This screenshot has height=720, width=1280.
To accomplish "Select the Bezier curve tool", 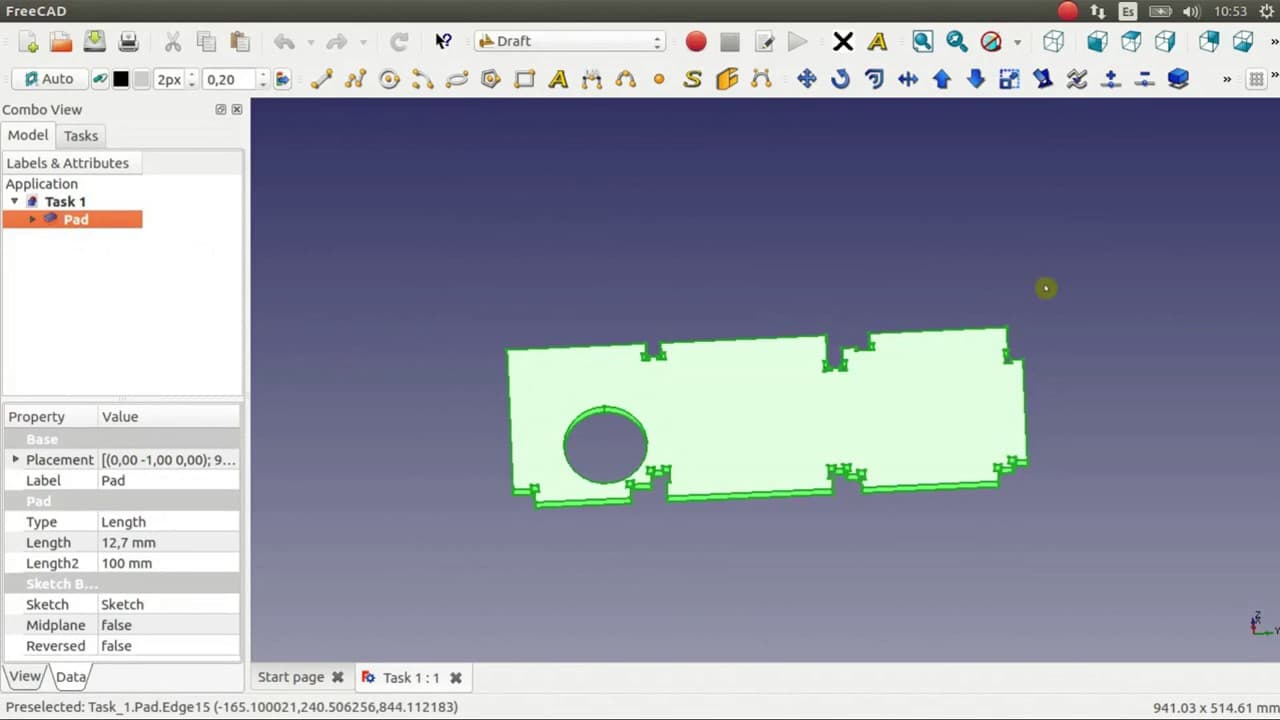I will [x=761, y=79].
